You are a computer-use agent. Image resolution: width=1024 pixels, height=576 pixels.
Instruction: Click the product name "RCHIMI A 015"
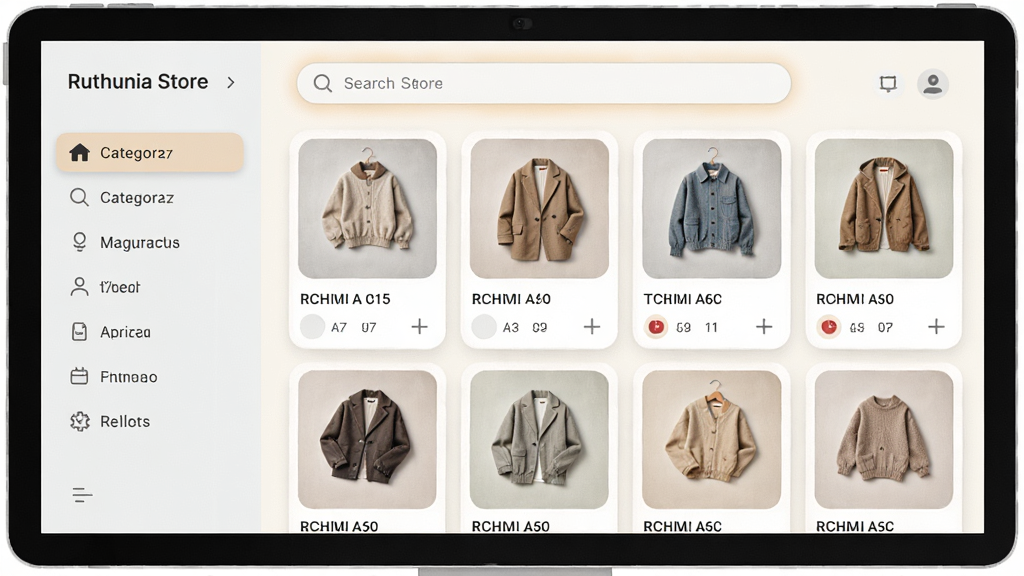[x=345, y=299]
